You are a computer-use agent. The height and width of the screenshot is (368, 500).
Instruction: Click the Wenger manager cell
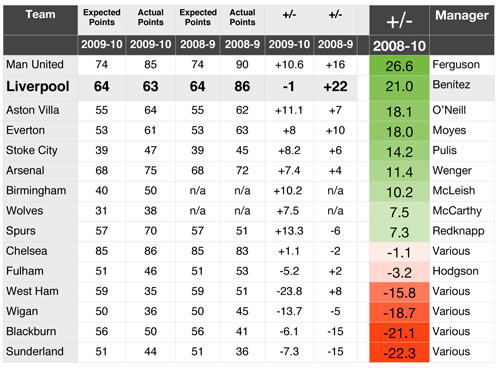[x=462, y=171]
